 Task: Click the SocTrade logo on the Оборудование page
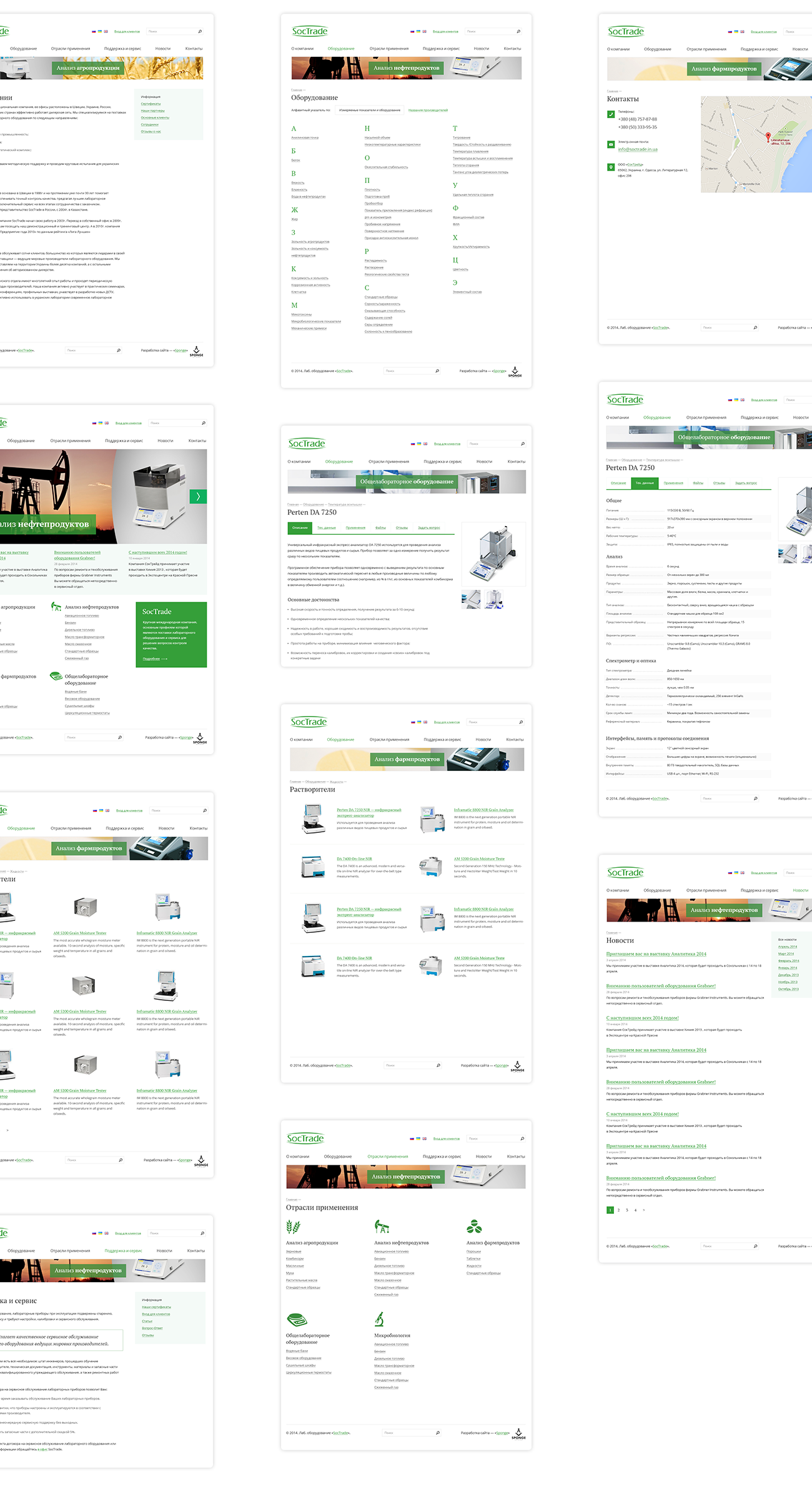(310, 31)
